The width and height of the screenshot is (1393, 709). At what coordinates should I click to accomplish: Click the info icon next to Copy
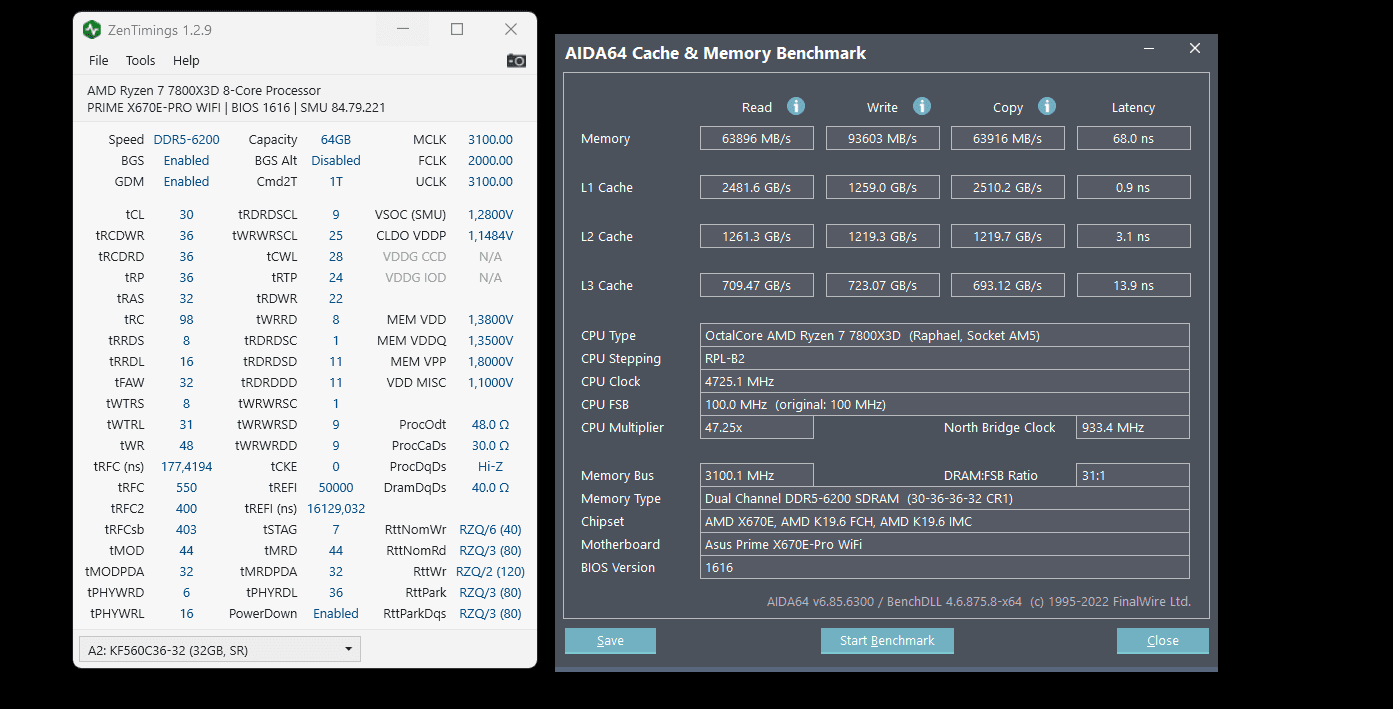(1047, 106)
